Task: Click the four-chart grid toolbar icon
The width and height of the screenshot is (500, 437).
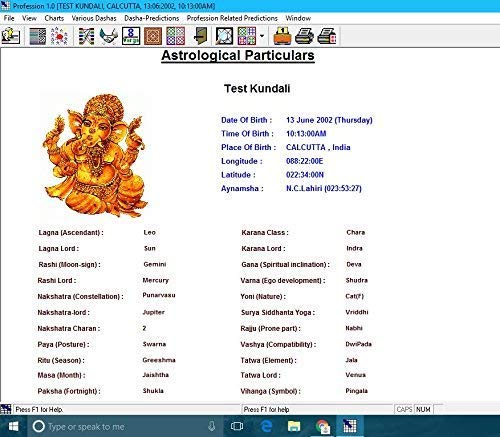Action: [175, 36]
